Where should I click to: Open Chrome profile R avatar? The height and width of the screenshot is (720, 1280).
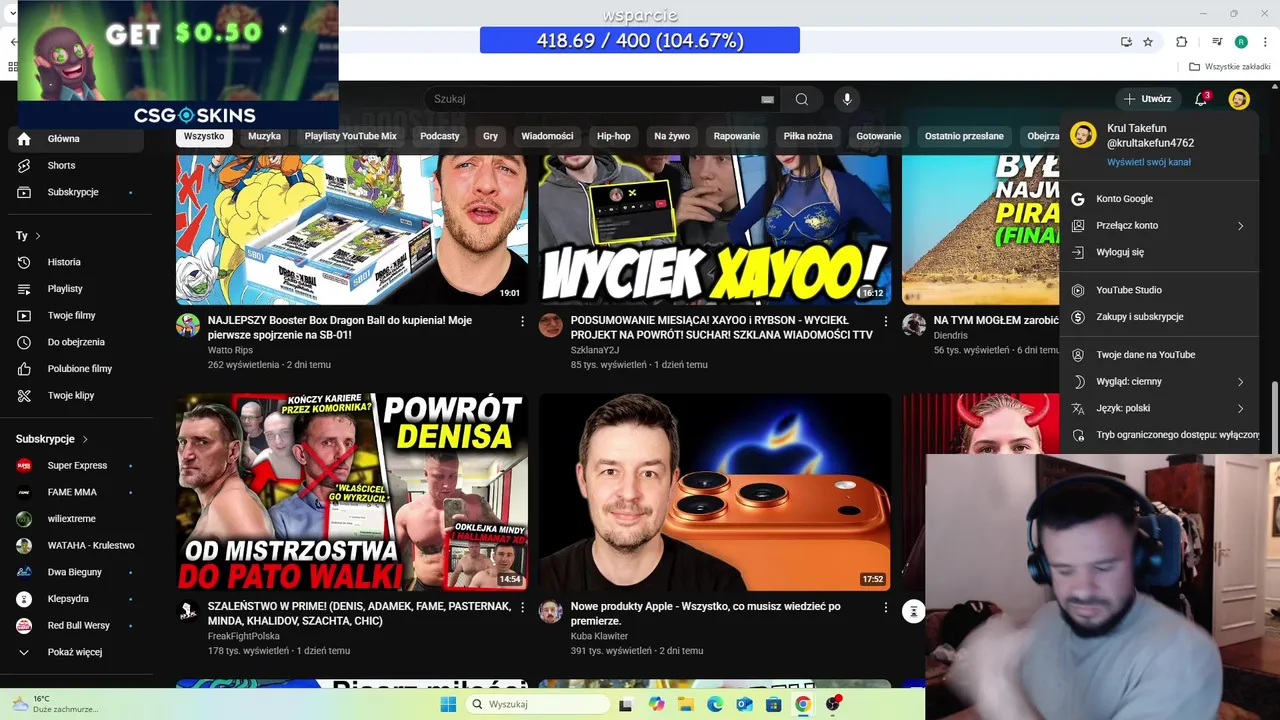click(x=1241, y=42)
